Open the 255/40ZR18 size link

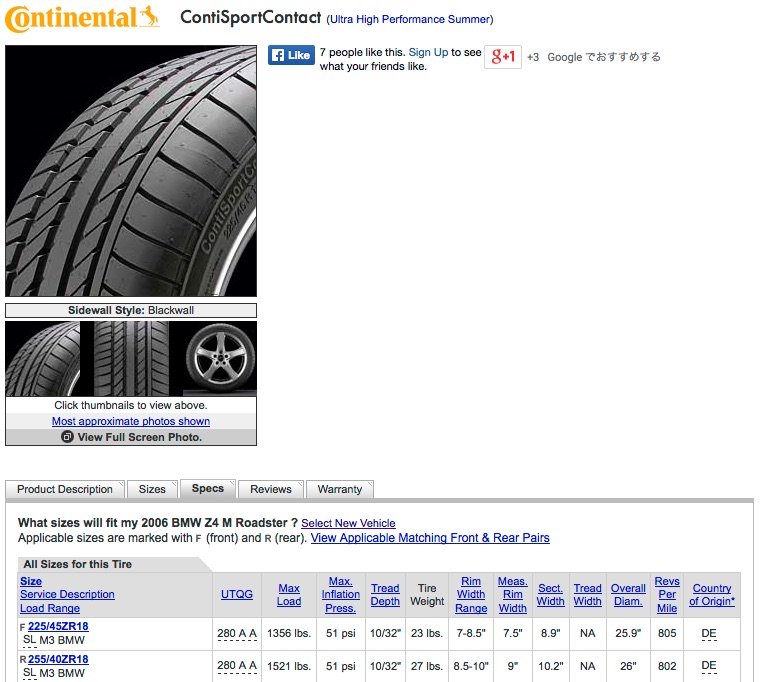(58, 659)
